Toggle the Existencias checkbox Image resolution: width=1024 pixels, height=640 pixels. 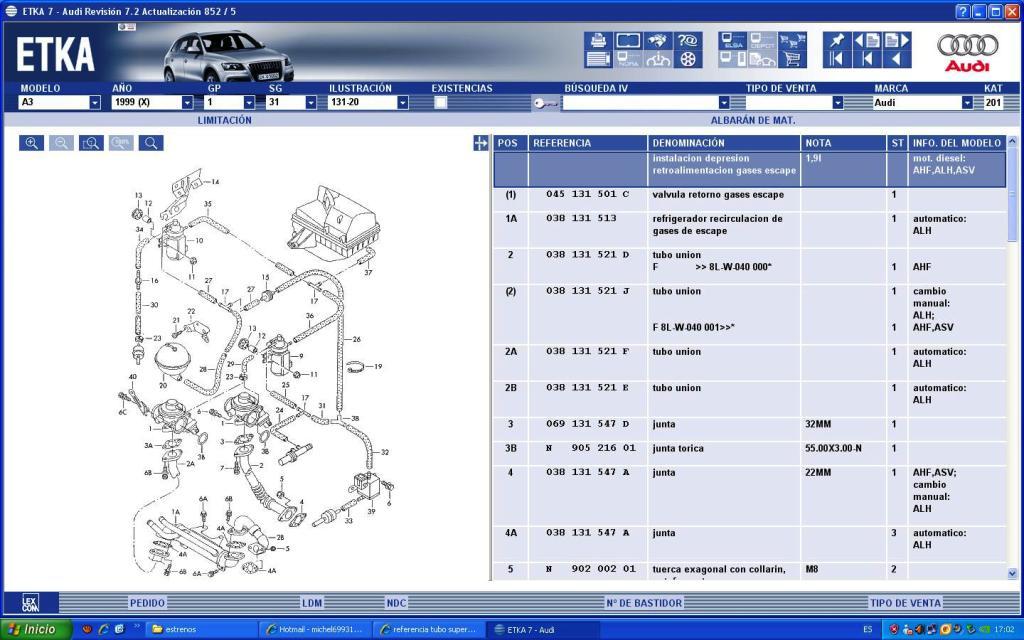[441, 103]
